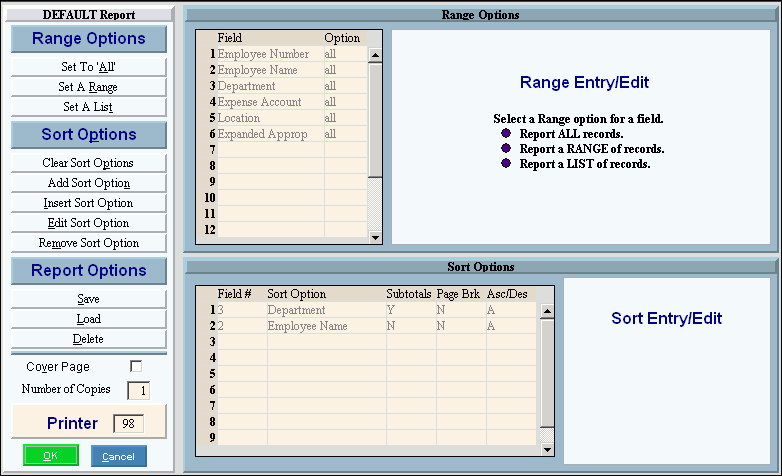Click the Set To 'All' button
This screenshot has width=782, height=476.
click(88, 67)
